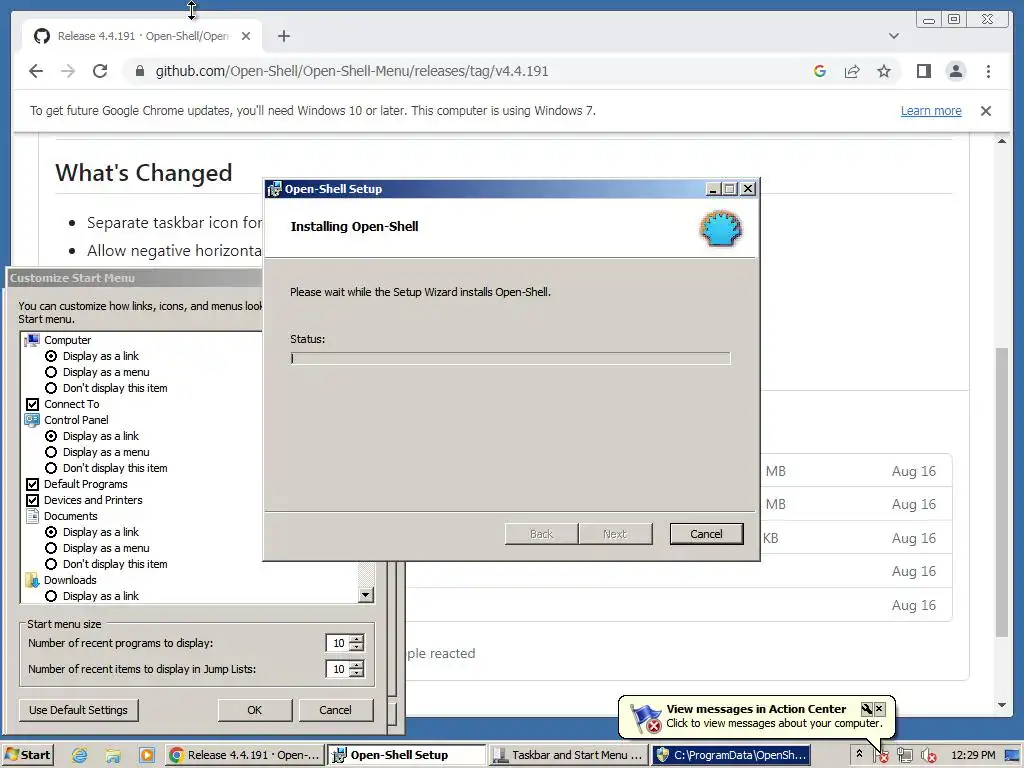Click the site lock icon
The width and height of the screenshot is (1024, 768).
coord(139,71)
